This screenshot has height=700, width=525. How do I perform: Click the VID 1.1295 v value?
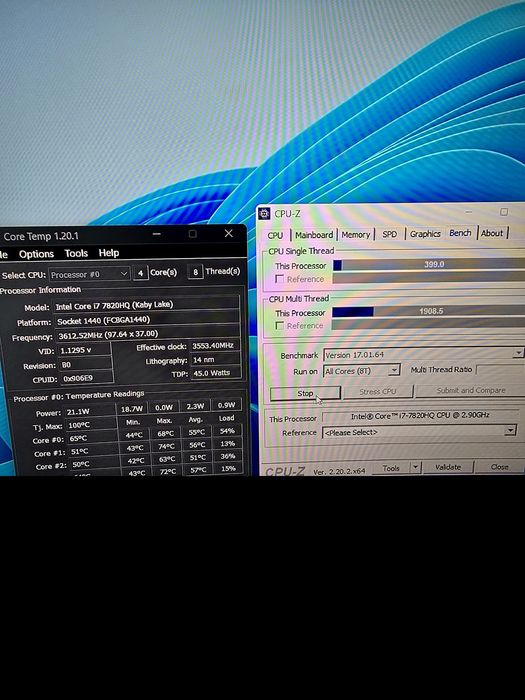[x=84, y=350]
